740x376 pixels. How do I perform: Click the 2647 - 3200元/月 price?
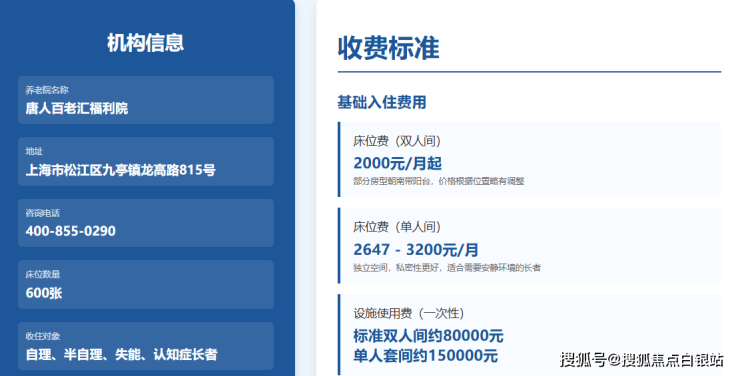click(416, 250)
